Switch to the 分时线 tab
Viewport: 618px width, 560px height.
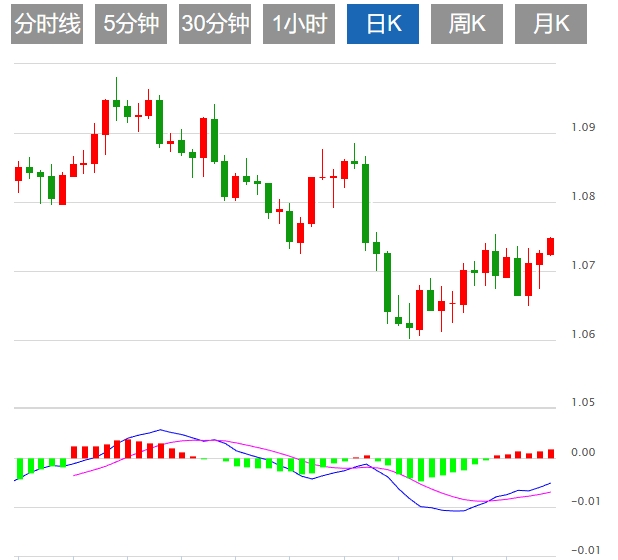47,25
